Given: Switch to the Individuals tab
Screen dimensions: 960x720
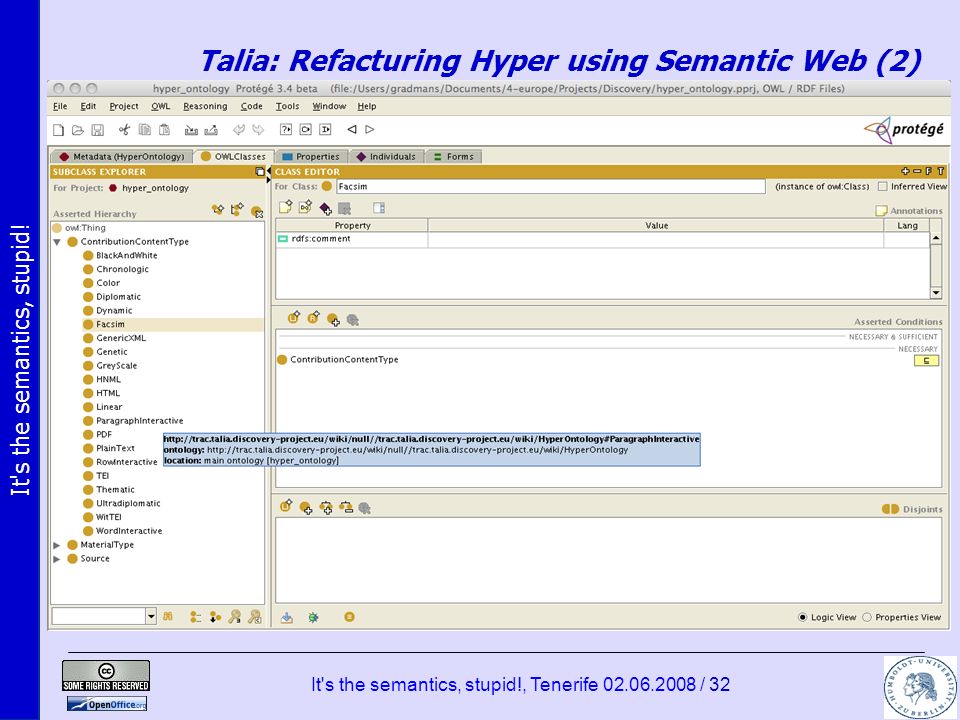Looking at the screenshot, I should (387, 157).
